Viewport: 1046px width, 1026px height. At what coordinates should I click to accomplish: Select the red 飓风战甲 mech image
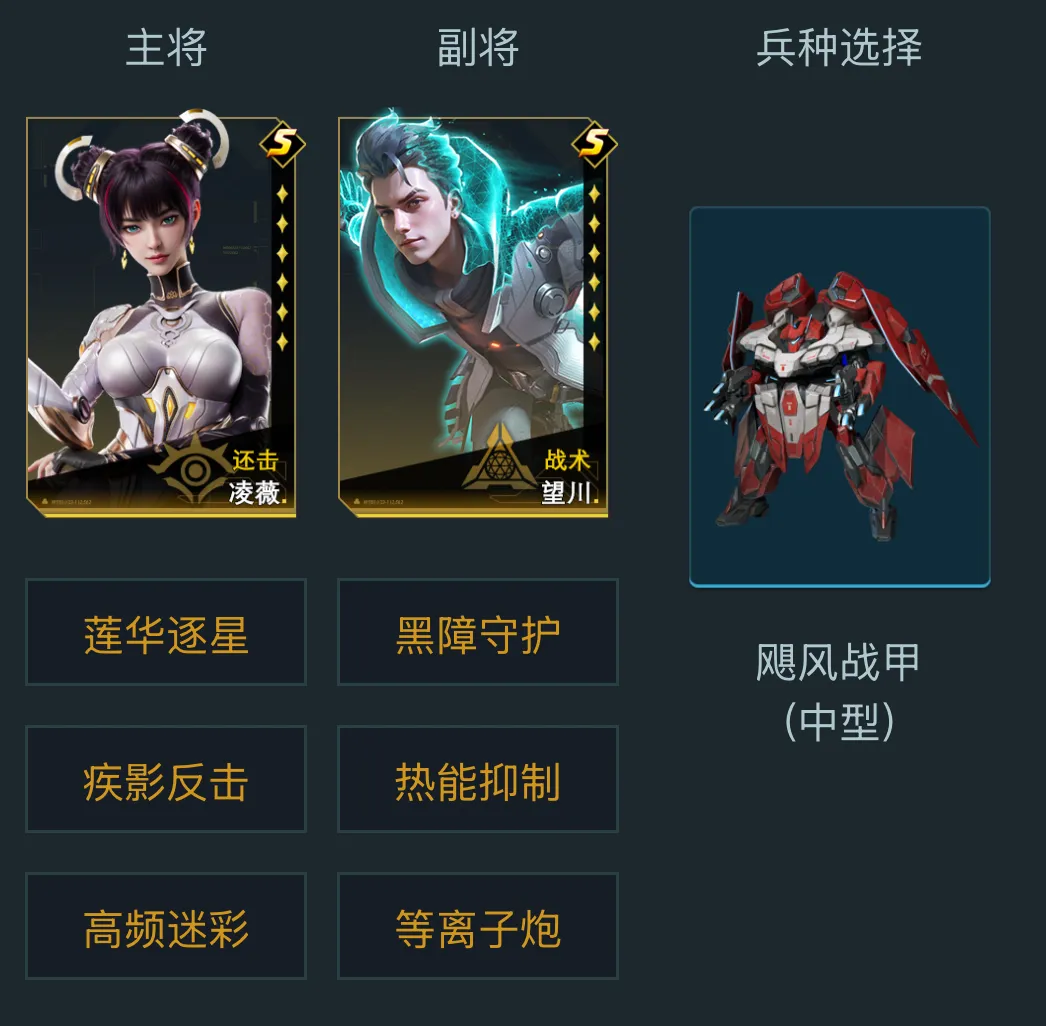click(840, 397)
